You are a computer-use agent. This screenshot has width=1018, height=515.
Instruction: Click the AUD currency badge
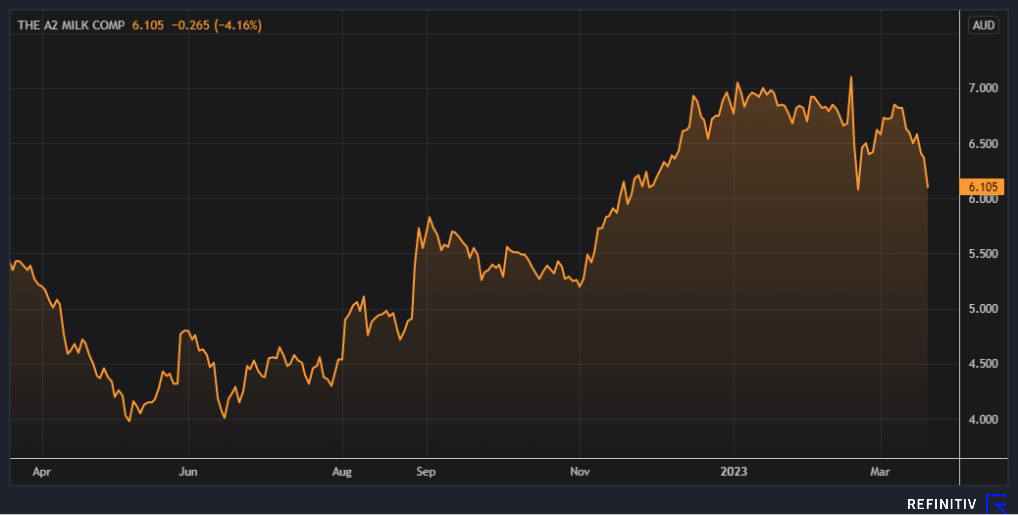(x=984, y=25)
